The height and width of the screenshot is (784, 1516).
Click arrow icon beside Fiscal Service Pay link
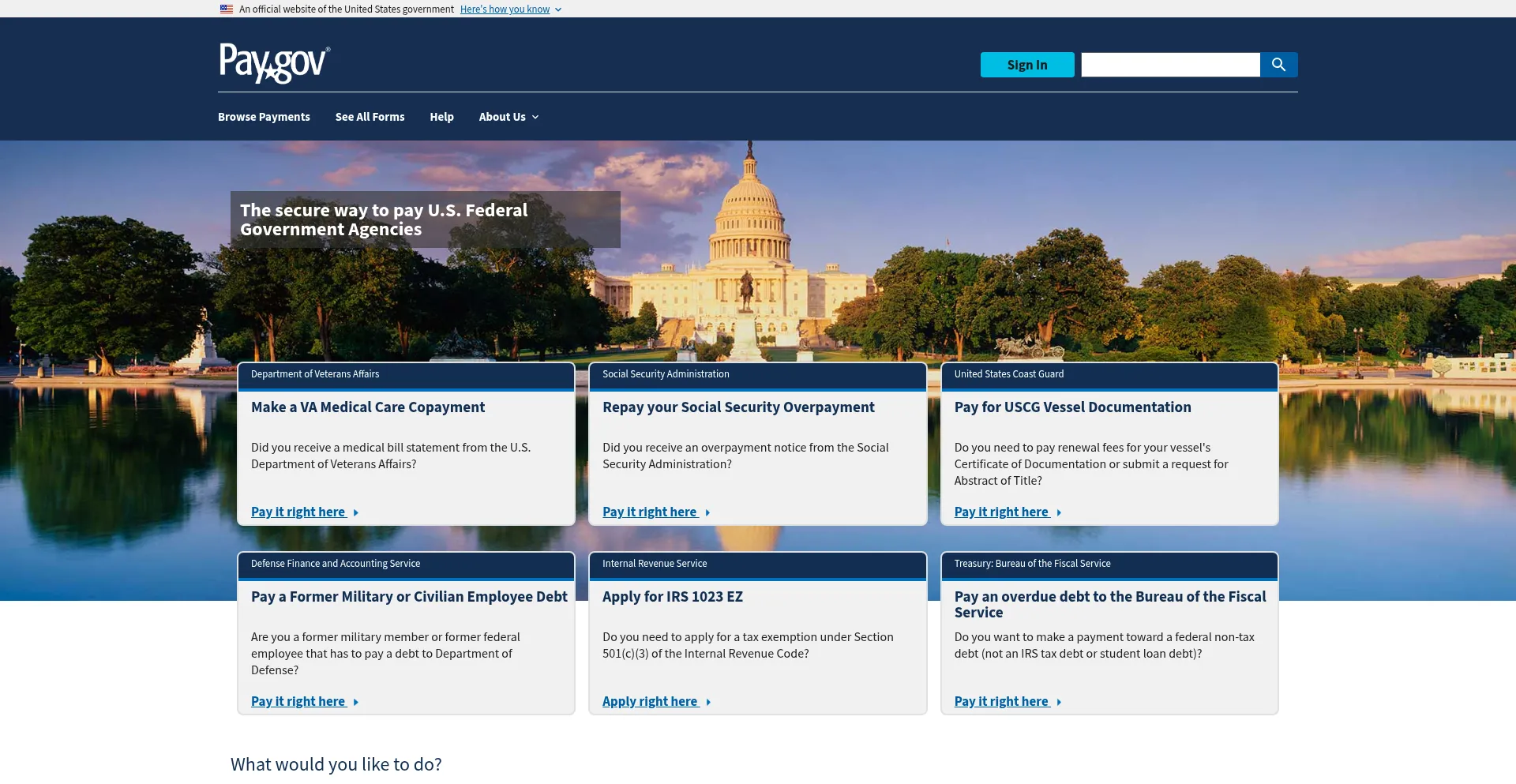coord(1059,703)
